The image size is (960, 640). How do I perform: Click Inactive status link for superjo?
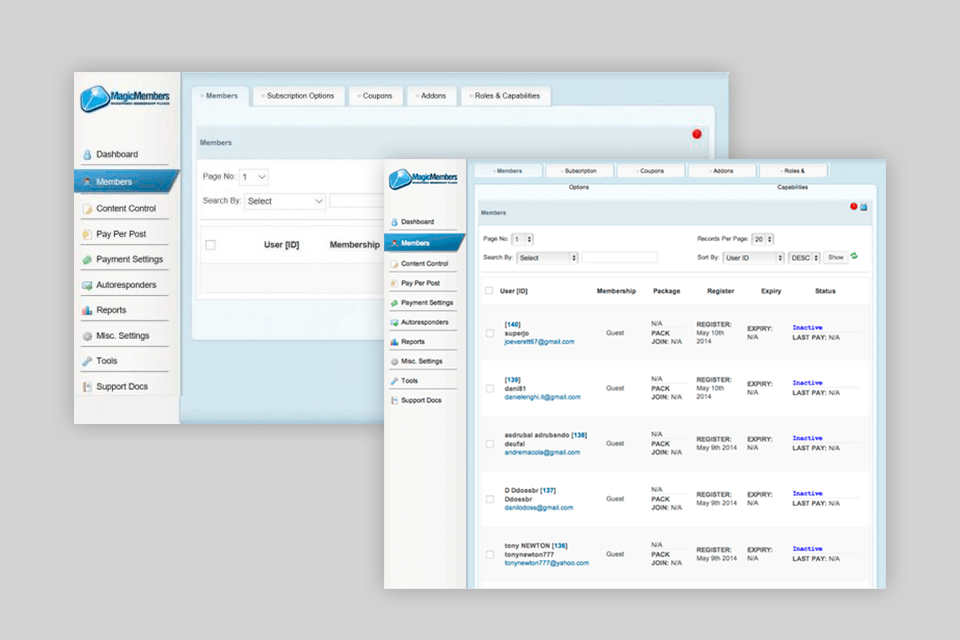point(808,328)
